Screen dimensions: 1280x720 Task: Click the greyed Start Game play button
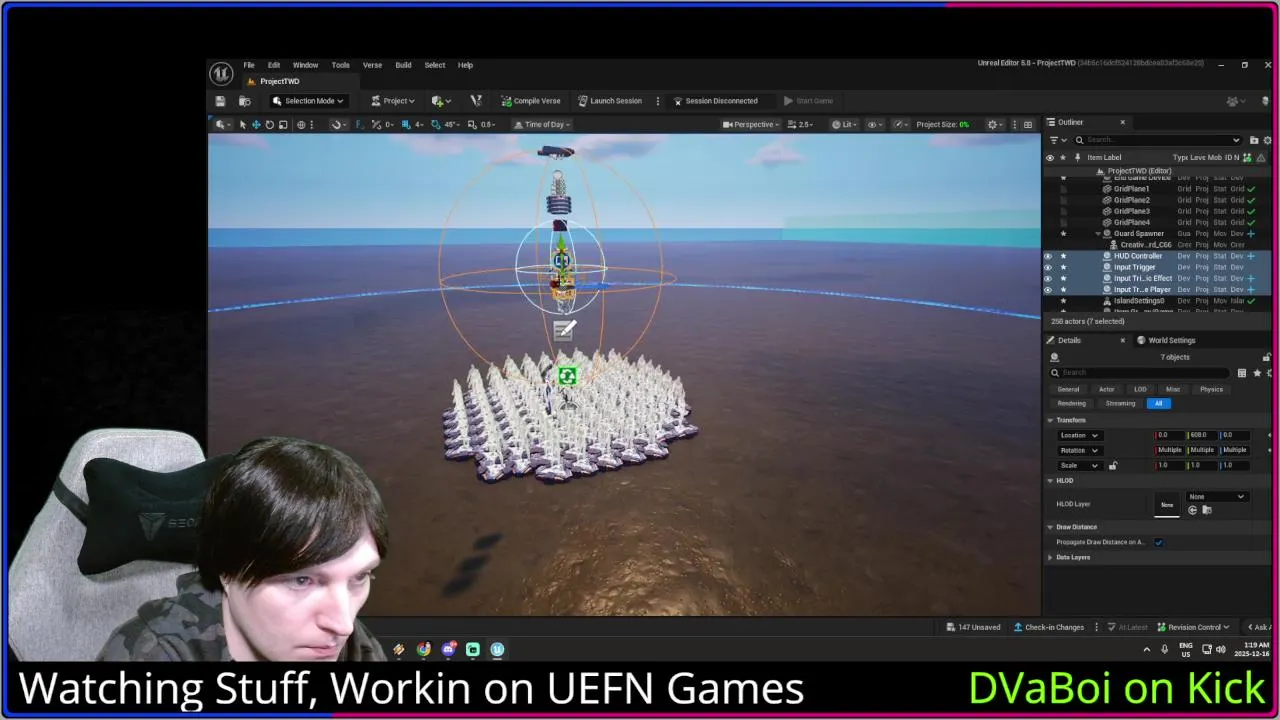point(808,101)
